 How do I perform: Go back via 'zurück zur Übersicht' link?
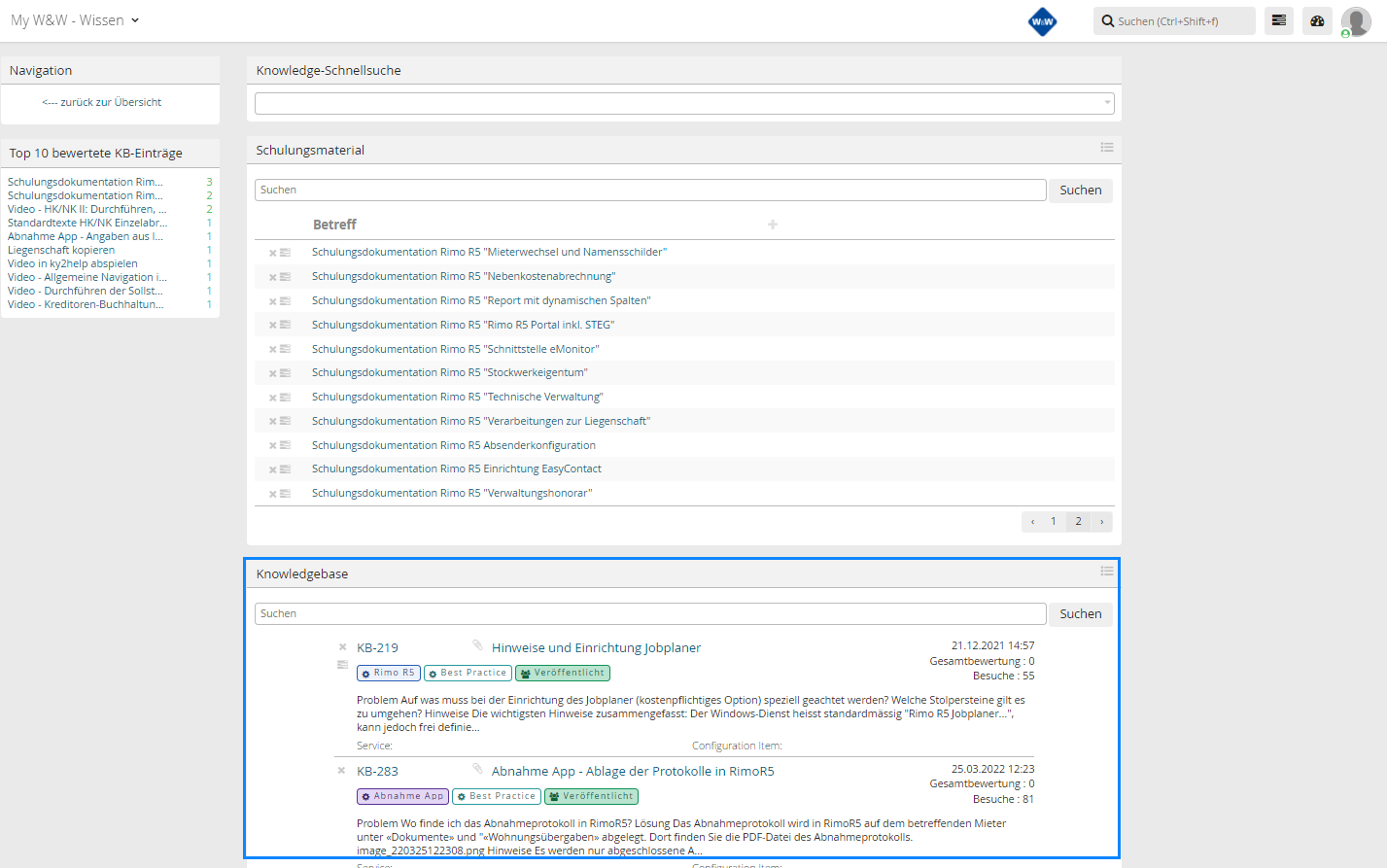coord(102,102)
